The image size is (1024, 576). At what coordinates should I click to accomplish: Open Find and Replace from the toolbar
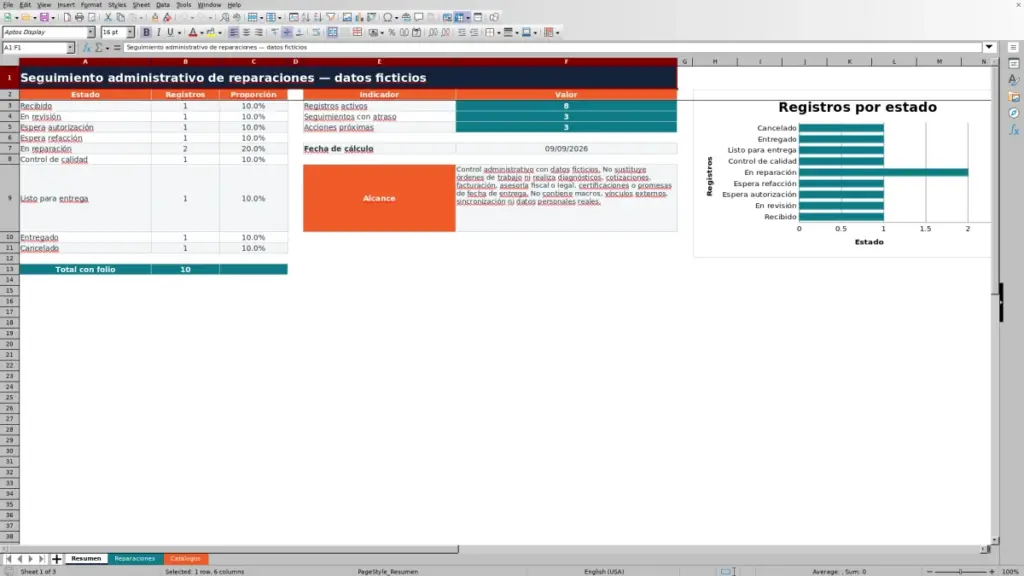pyautogui.click(x=225, y=18)
